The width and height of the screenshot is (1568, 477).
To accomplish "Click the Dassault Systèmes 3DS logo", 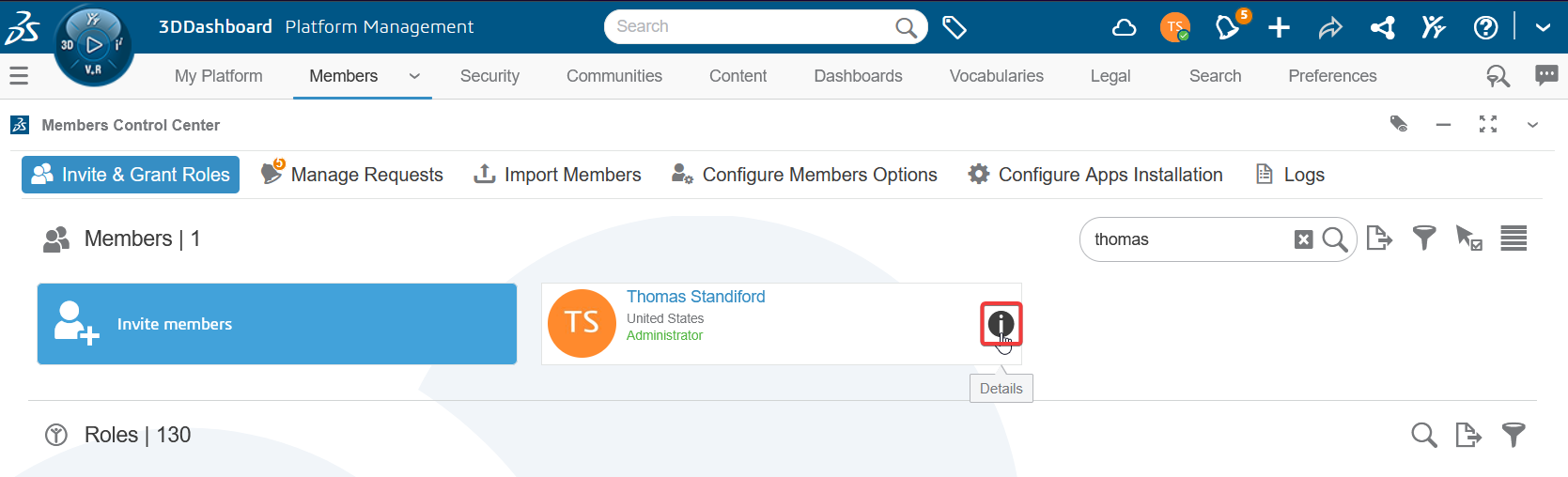I will pos(23,28).
